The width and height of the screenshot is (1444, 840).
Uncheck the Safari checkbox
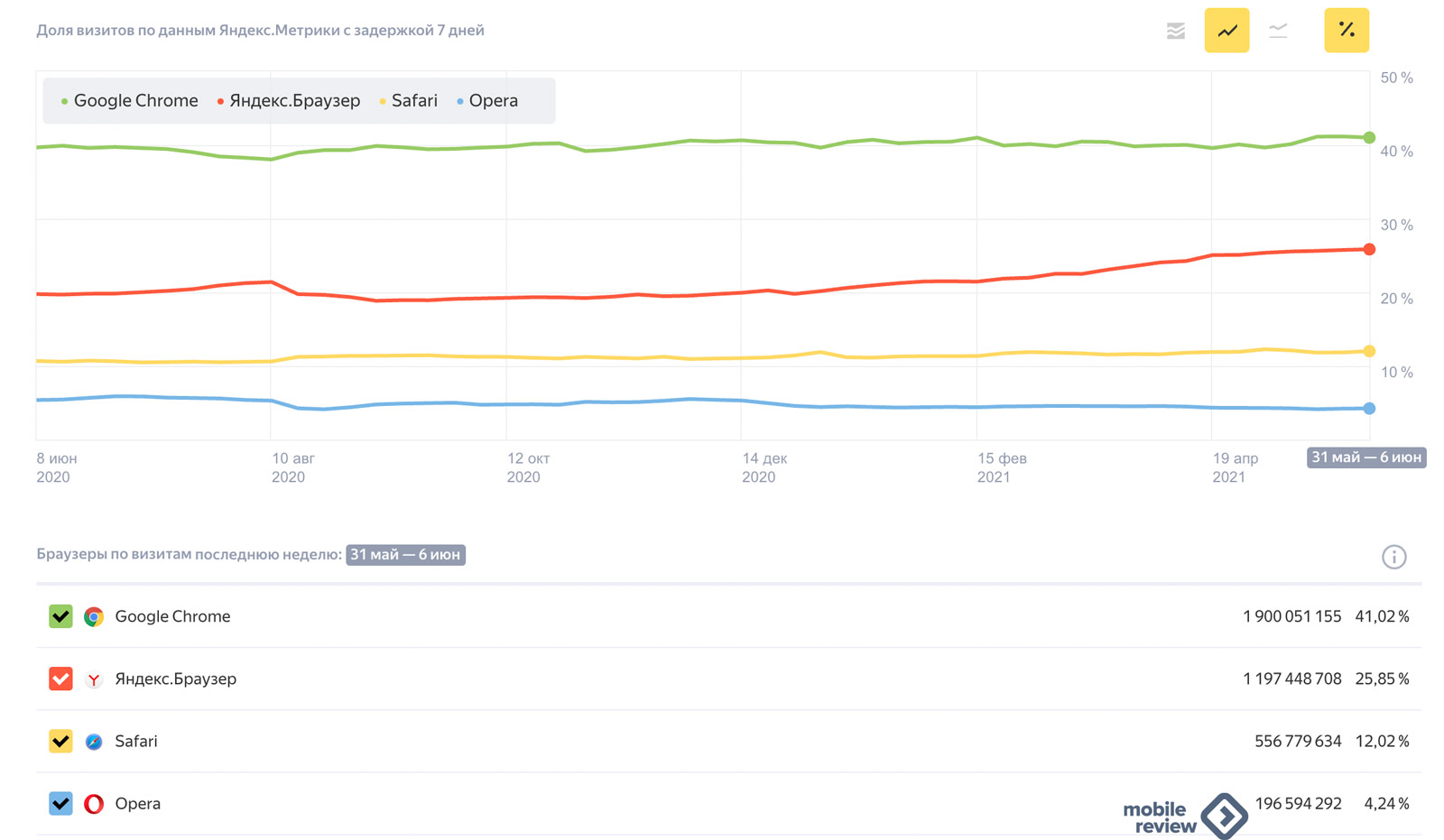60,741
